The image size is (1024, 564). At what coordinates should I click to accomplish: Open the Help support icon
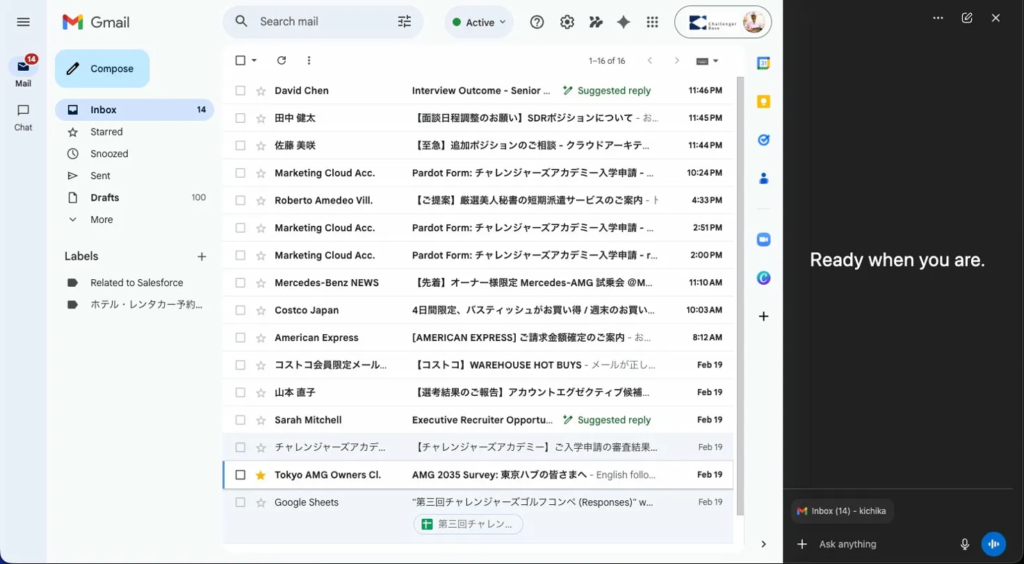(537, 22)
